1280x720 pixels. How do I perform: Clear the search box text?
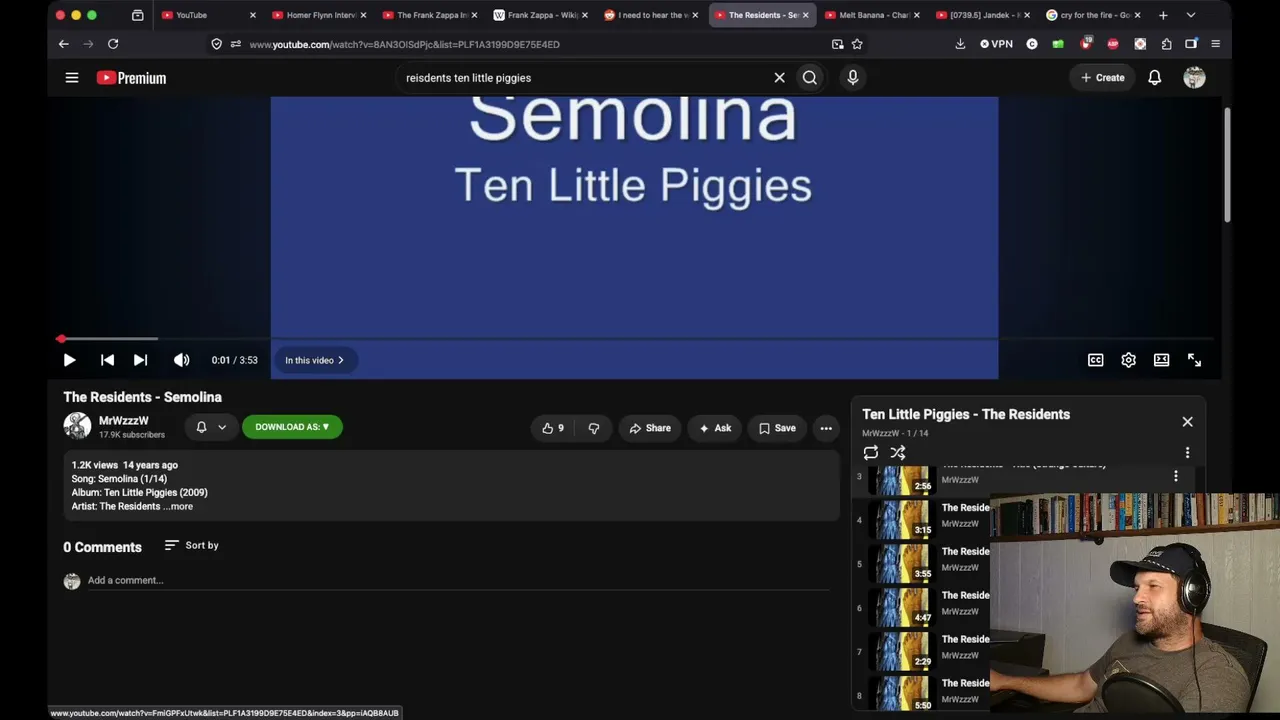pos(779,78)
